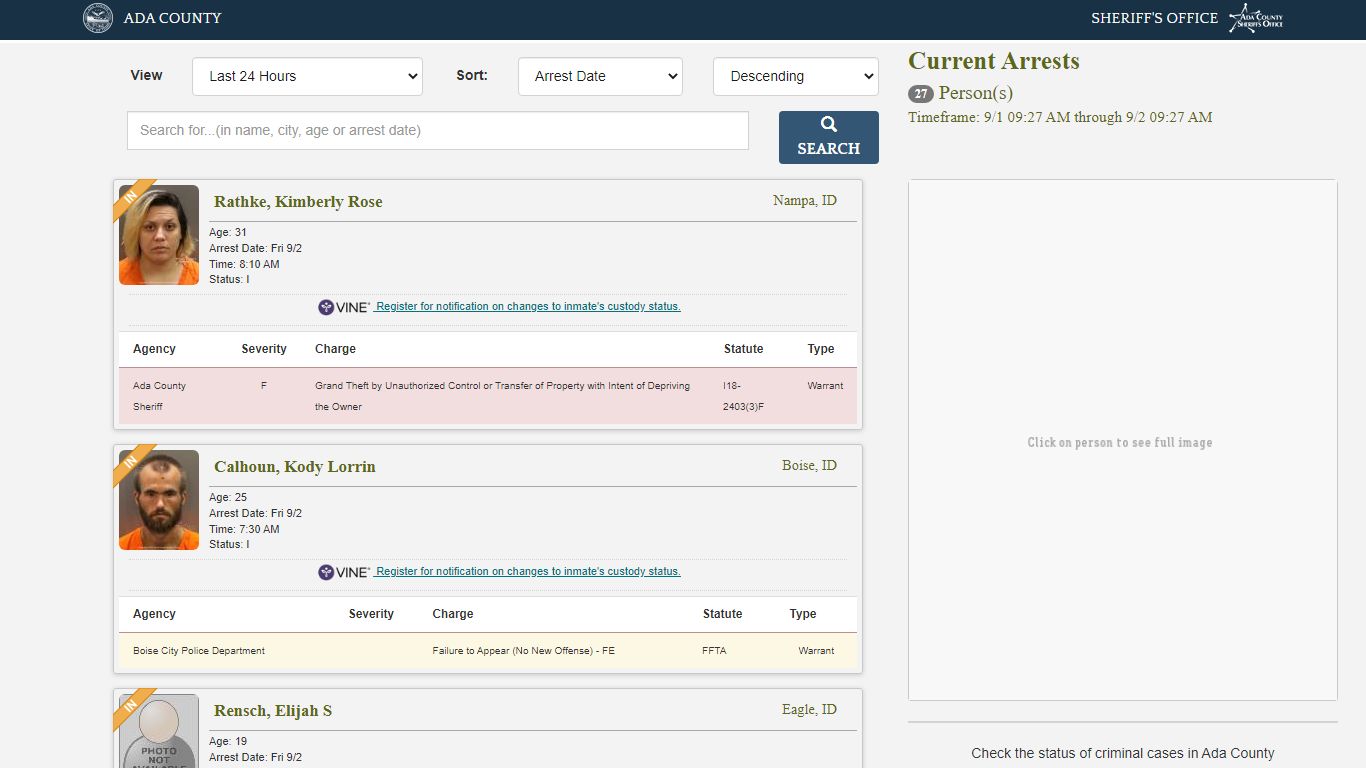Click Boise City Police Department agency cell
Viewport: 1366px width, 768px height.
coord(199,651)
